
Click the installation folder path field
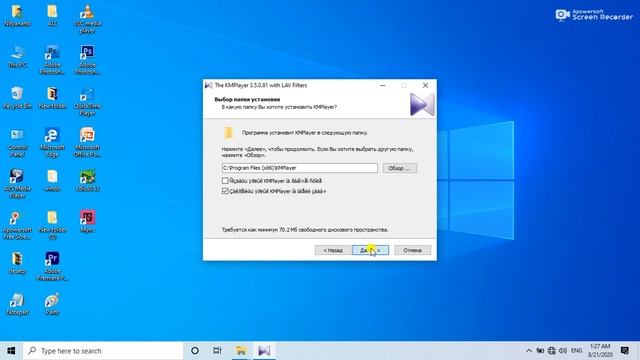[300, 168]
